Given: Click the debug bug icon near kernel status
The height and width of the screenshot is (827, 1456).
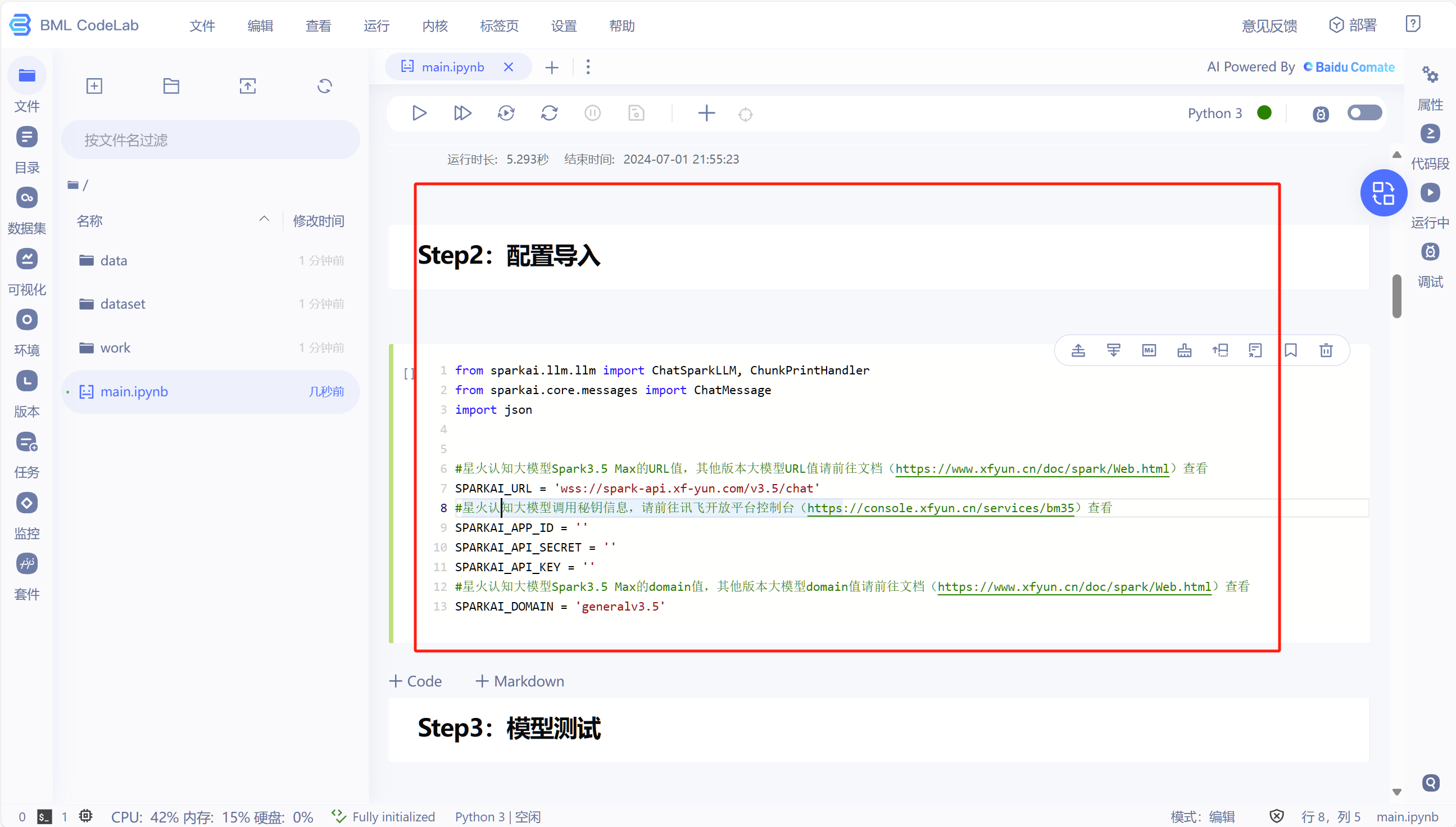Looking at the screenshot, I should coord(1321,114).
